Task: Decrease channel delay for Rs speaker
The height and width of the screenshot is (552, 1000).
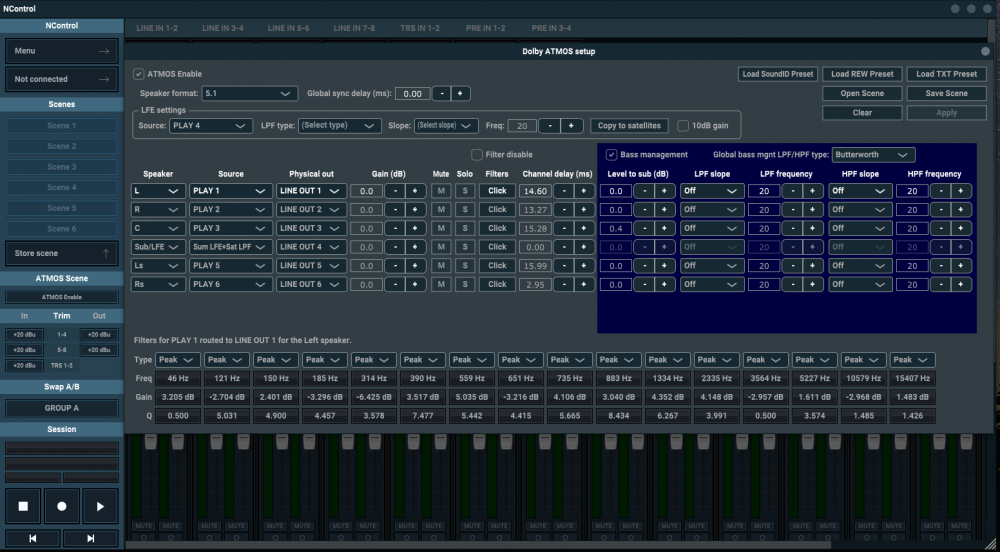Action: click(564, 284)
